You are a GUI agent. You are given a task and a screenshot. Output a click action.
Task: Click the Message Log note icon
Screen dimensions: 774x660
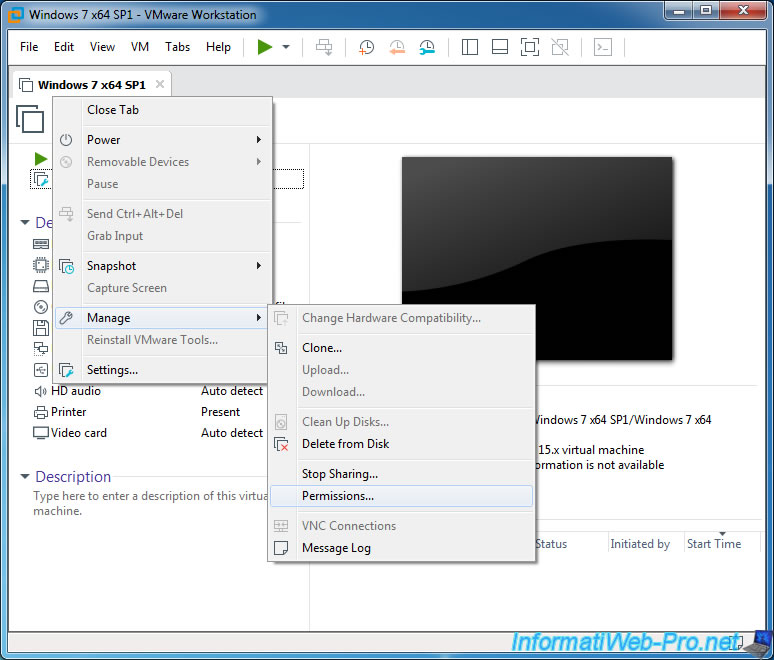point(281,548)
